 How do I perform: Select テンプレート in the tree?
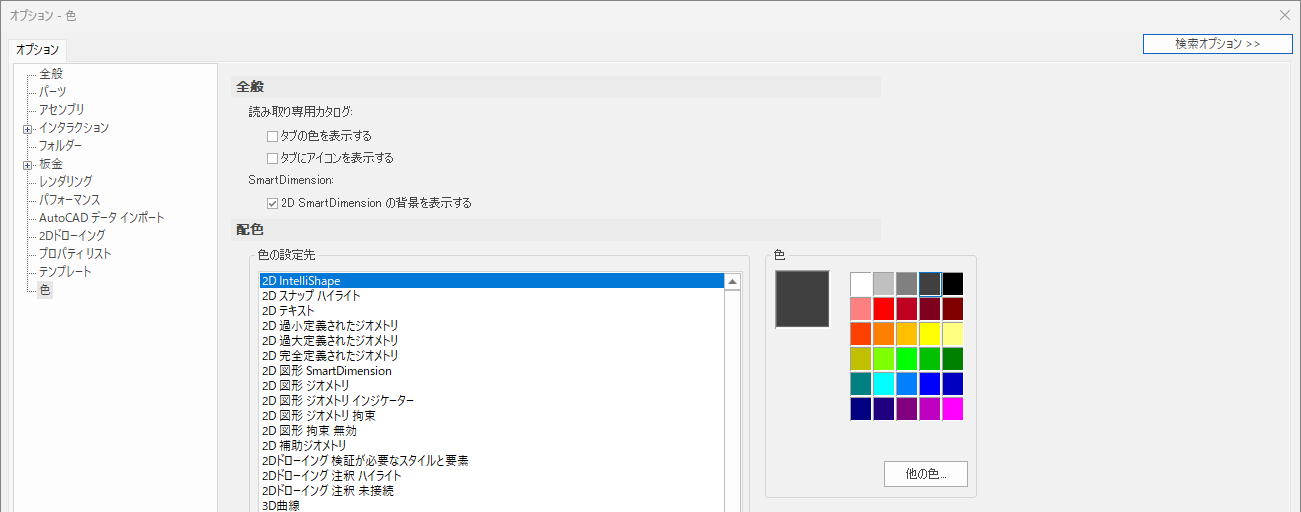point(65,272)
